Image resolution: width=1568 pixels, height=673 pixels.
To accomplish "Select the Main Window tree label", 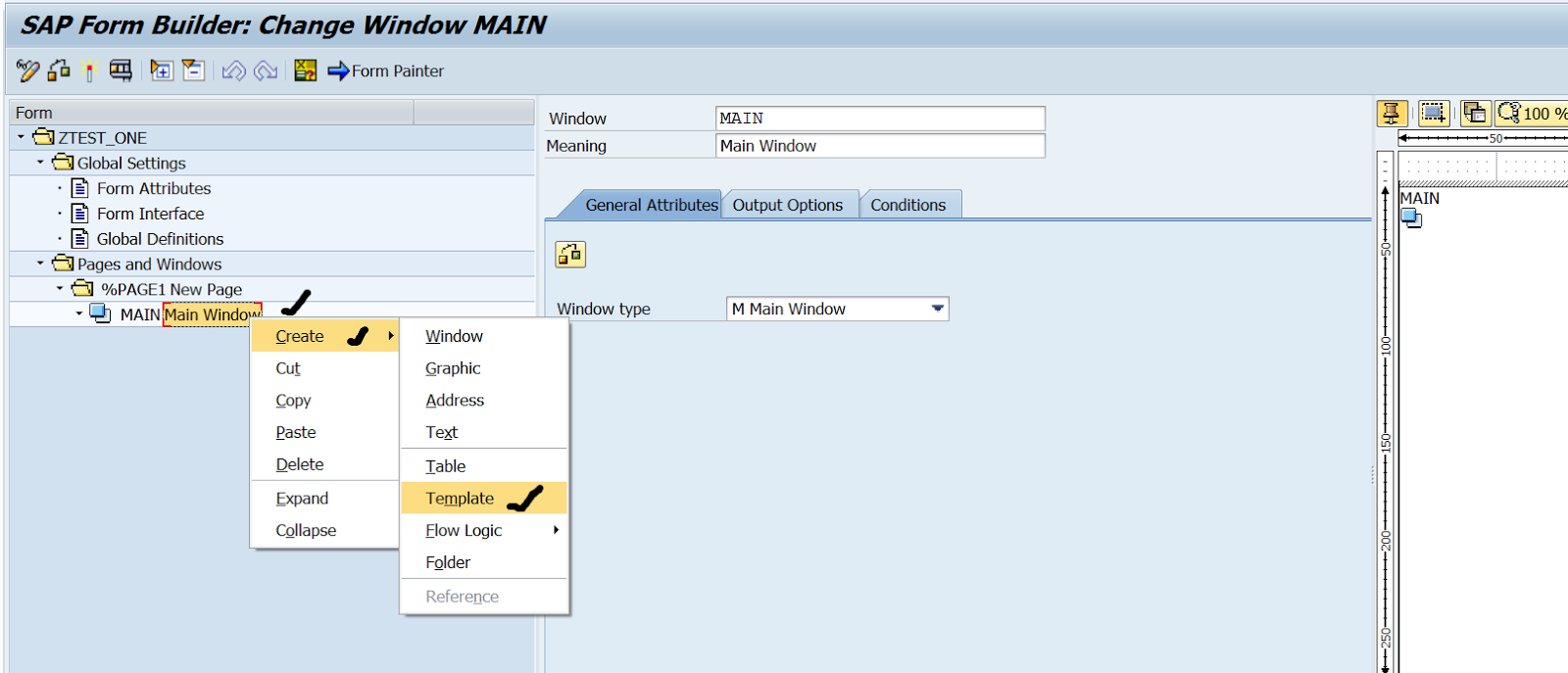I will (x=213, y=314).
